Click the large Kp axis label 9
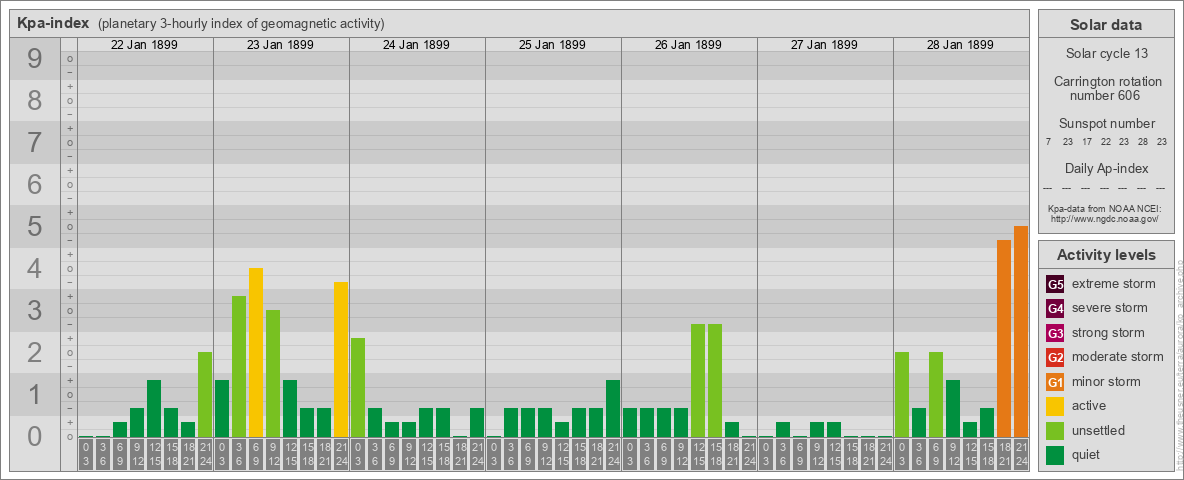This screenshot has width=1184, height=480. tap(35, 59)
